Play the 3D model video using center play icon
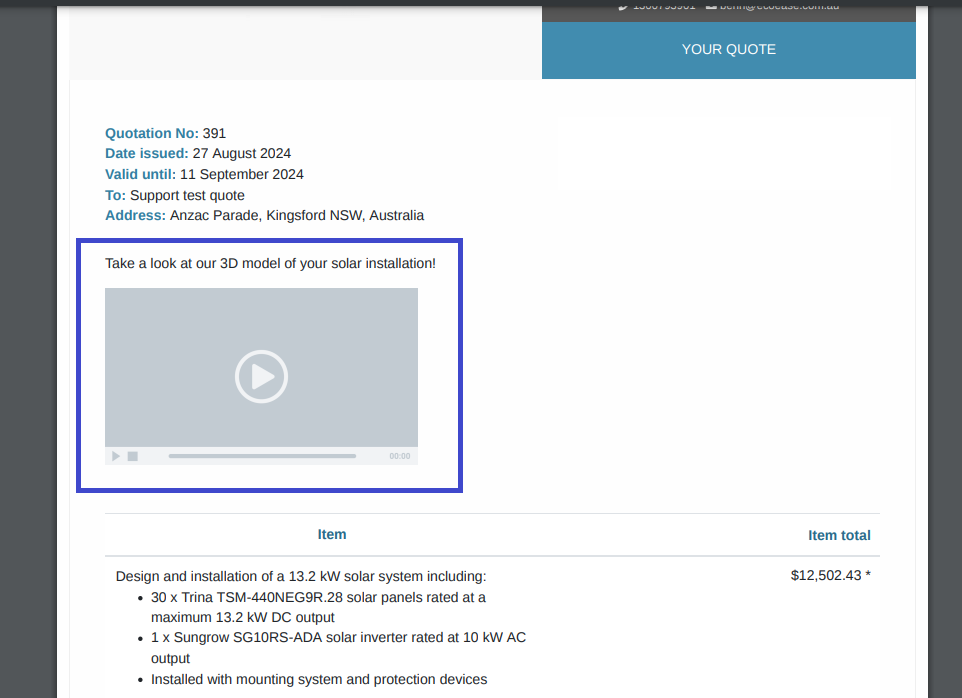This screenshot has height=698, width=962. point(261,377)
